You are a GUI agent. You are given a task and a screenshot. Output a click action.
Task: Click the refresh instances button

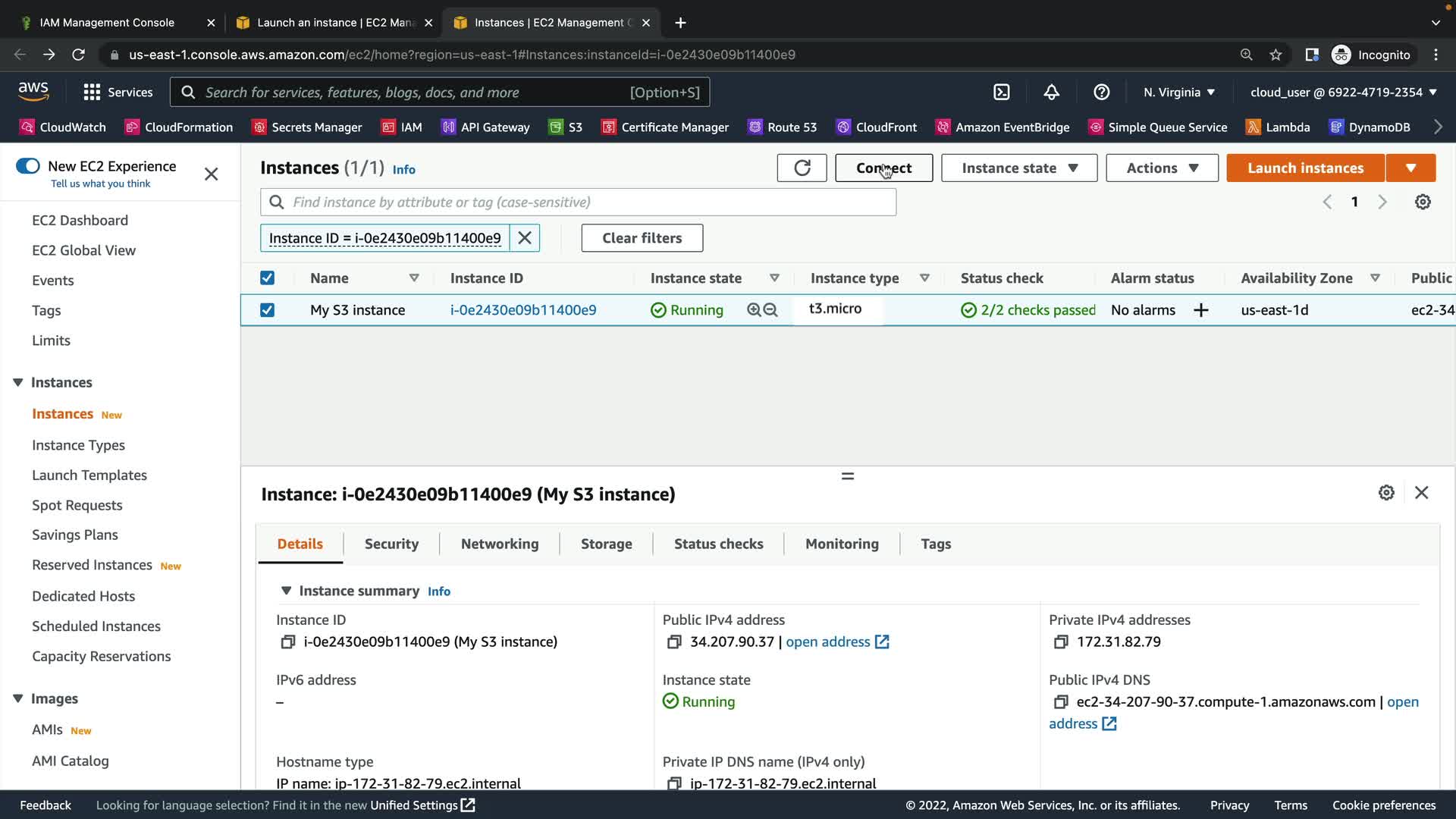coord(802,168)
